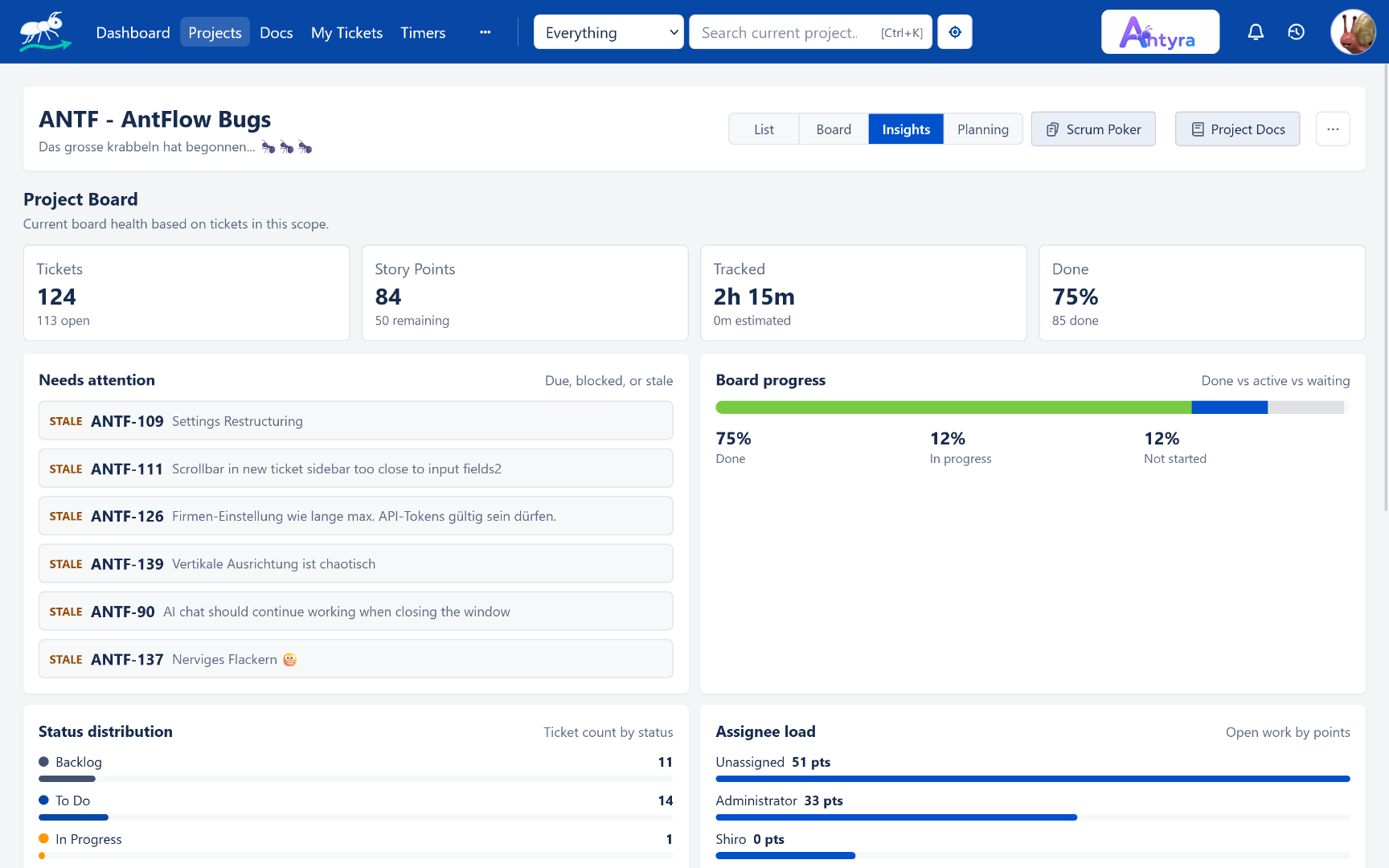
Task: Launch Scrum Poker
Action: (x=1093, y=129)
